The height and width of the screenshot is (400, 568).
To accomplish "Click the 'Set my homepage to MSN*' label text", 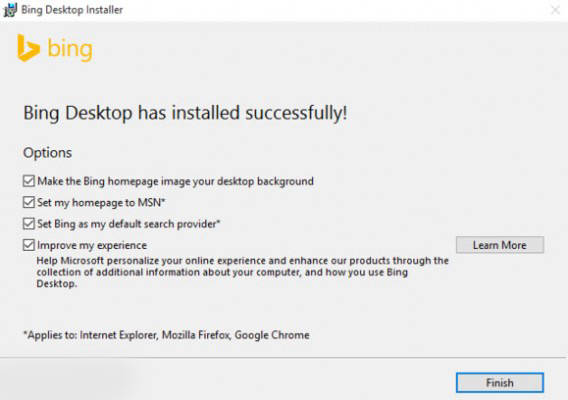I will pyautogui.click(x=101, y=203).
